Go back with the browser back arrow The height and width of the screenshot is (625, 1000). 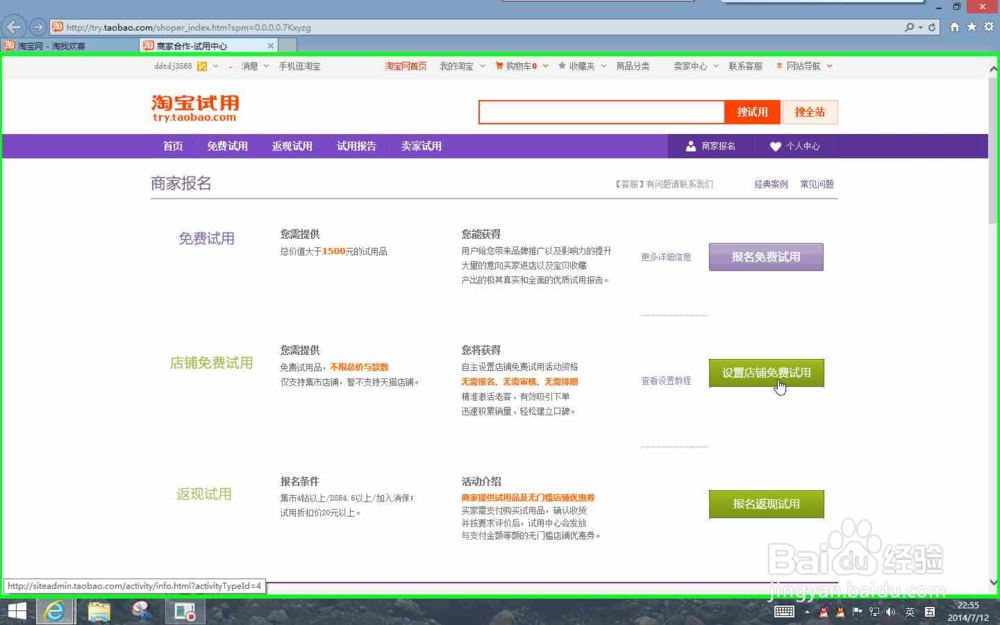click(14, 27)
